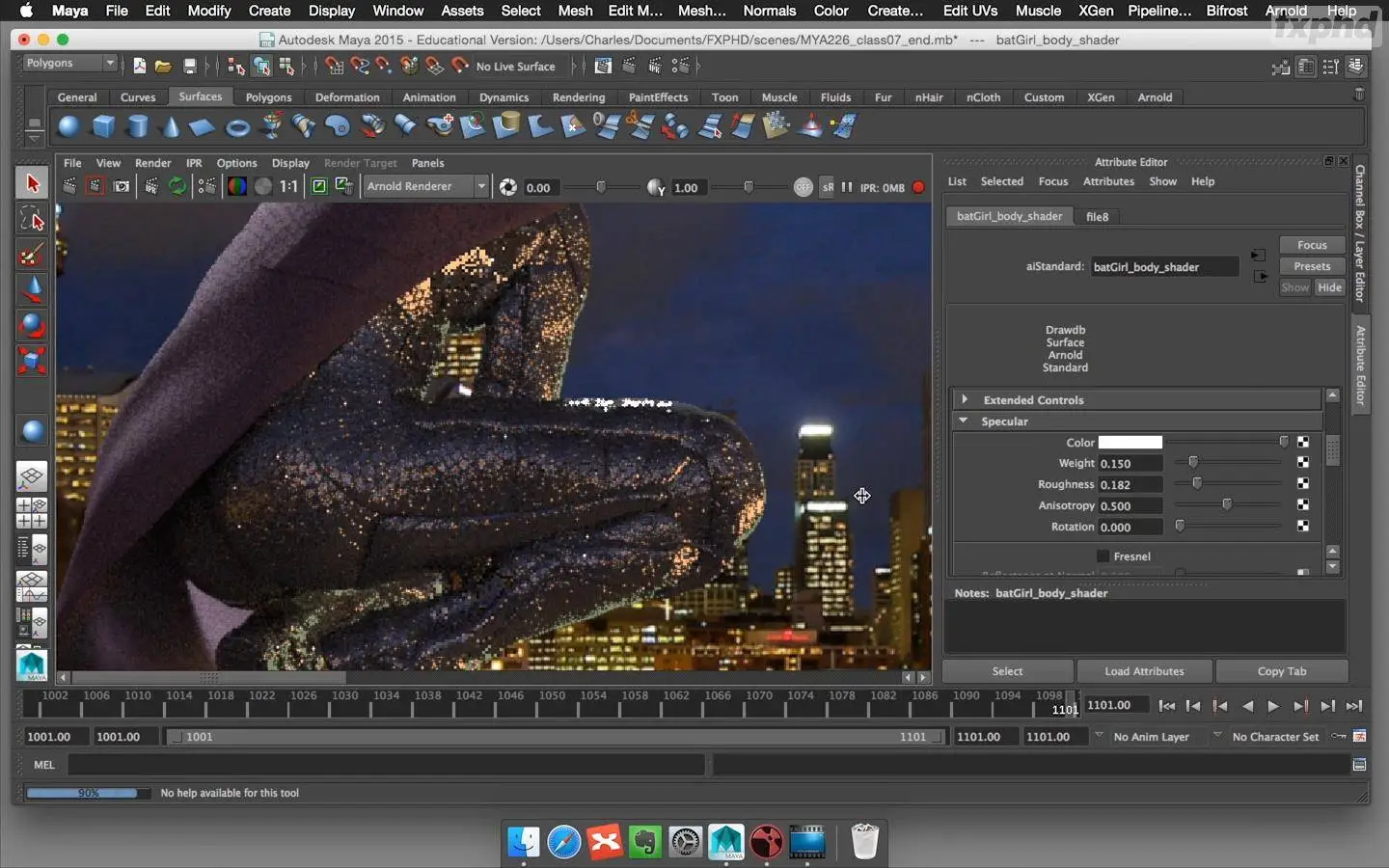Click the cube primitive shelf icon
The image size is (1389, 868).
(x=103, y=126)
